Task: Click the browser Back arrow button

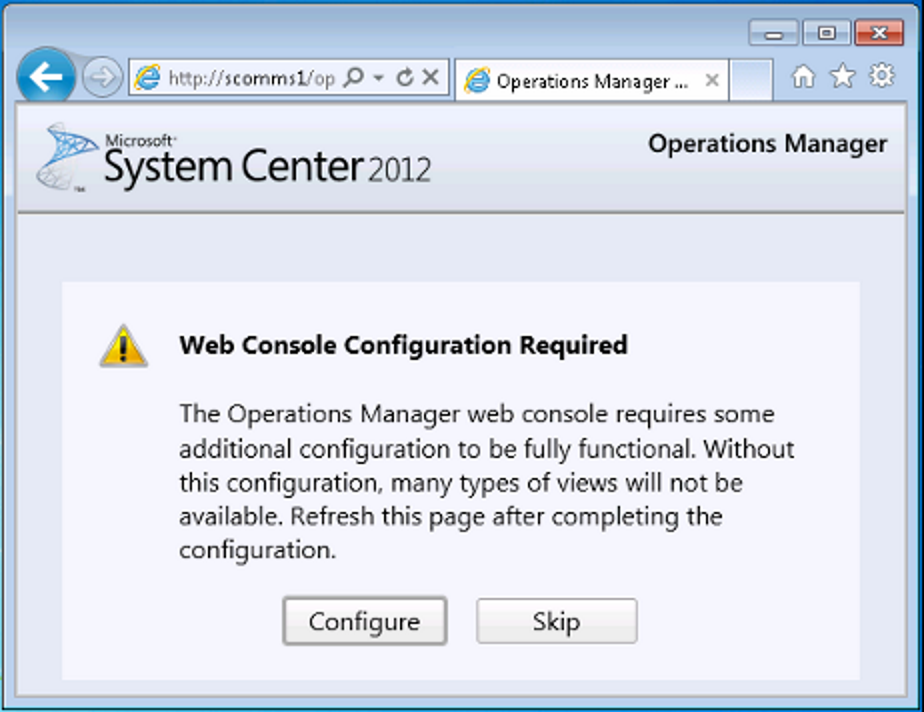Action: coord(46,76)
